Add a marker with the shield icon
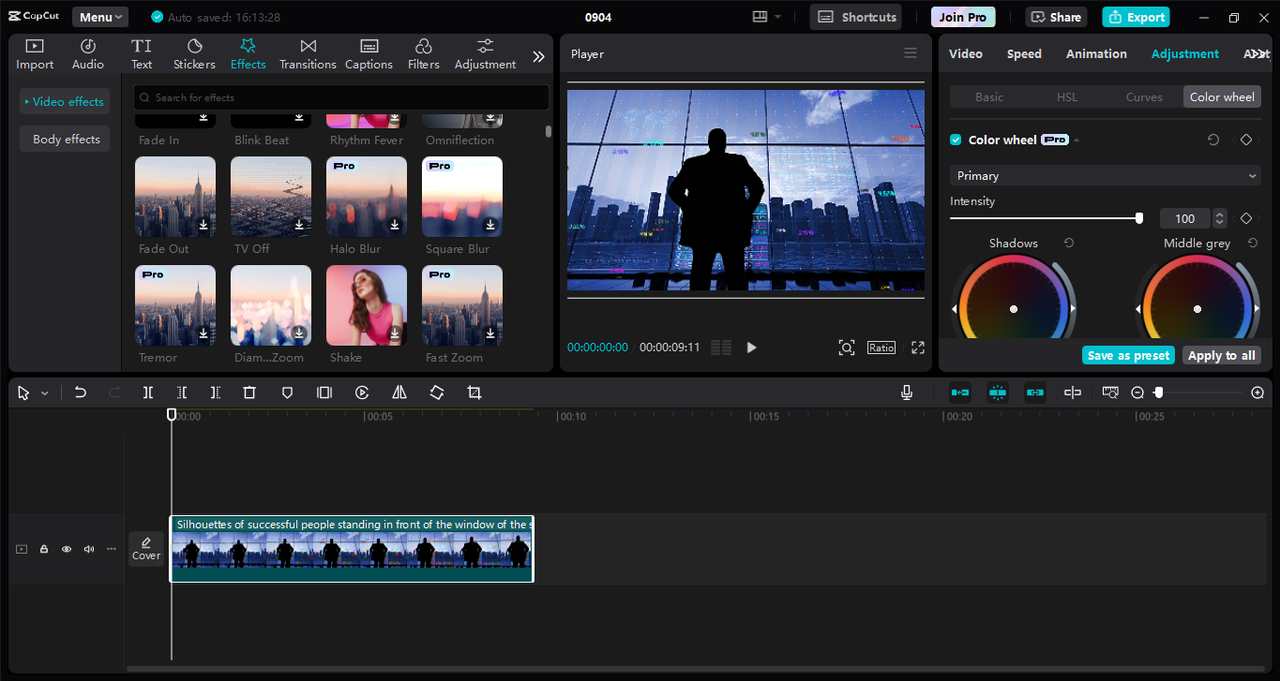The image size is (1280, 681). coord(287,393)
